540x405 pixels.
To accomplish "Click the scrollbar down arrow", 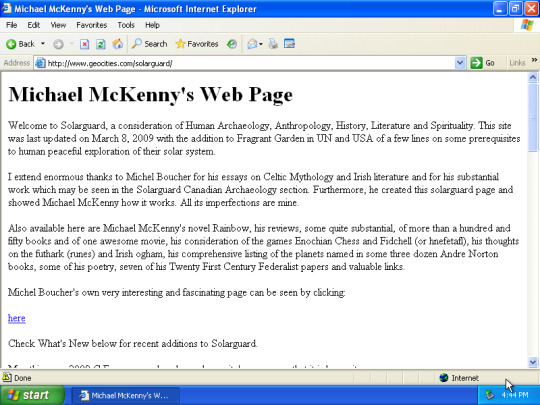I will click(533, 362).
